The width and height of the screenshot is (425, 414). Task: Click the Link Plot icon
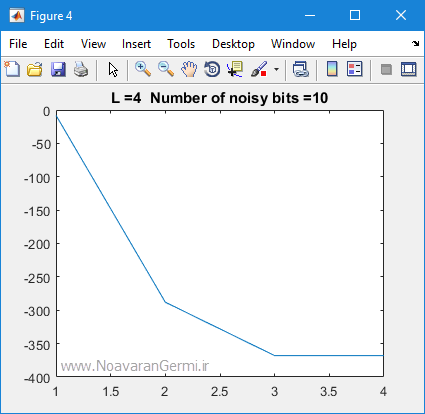301,70
